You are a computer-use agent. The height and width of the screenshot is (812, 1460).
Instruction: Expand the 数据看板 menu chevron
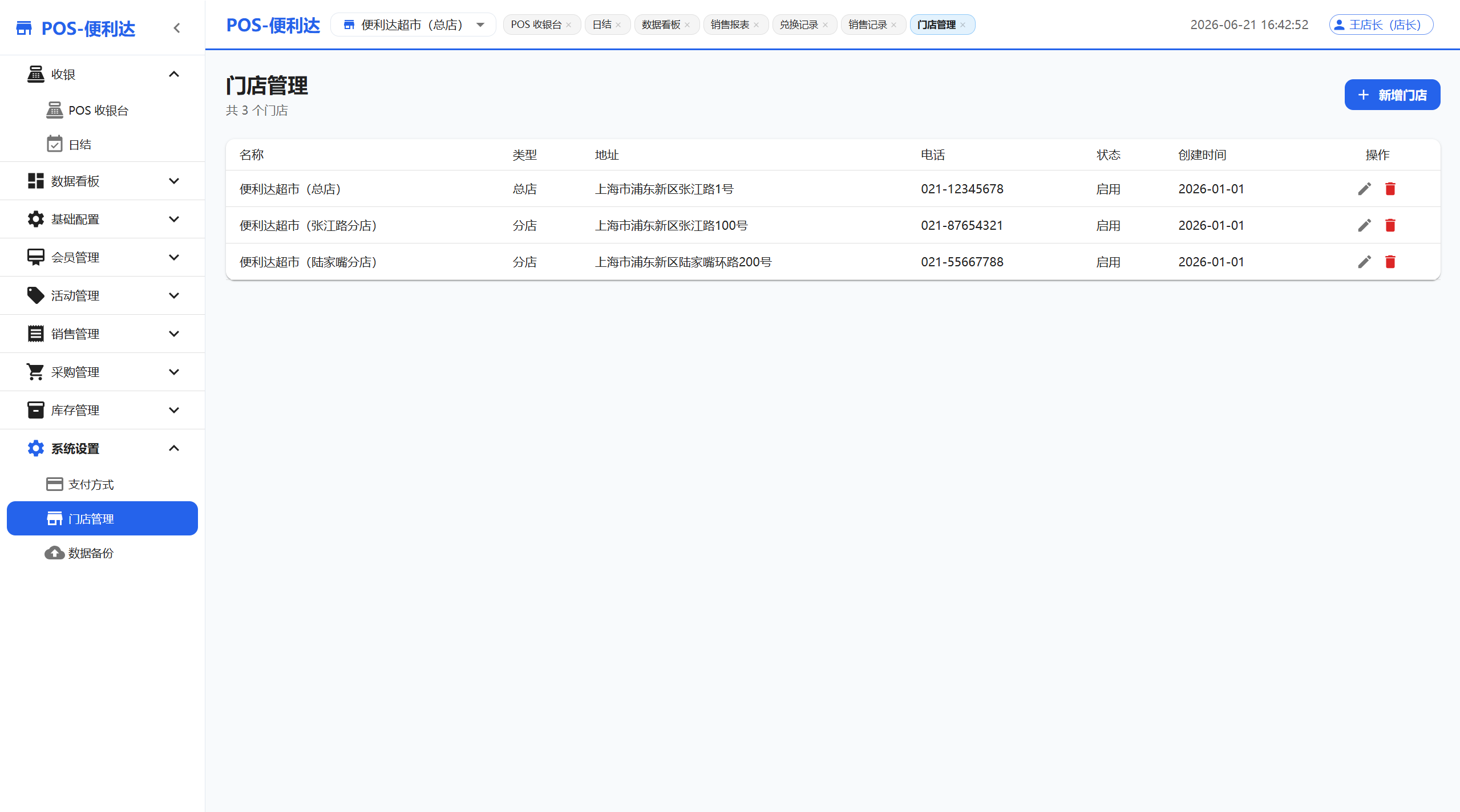(174, 181)
